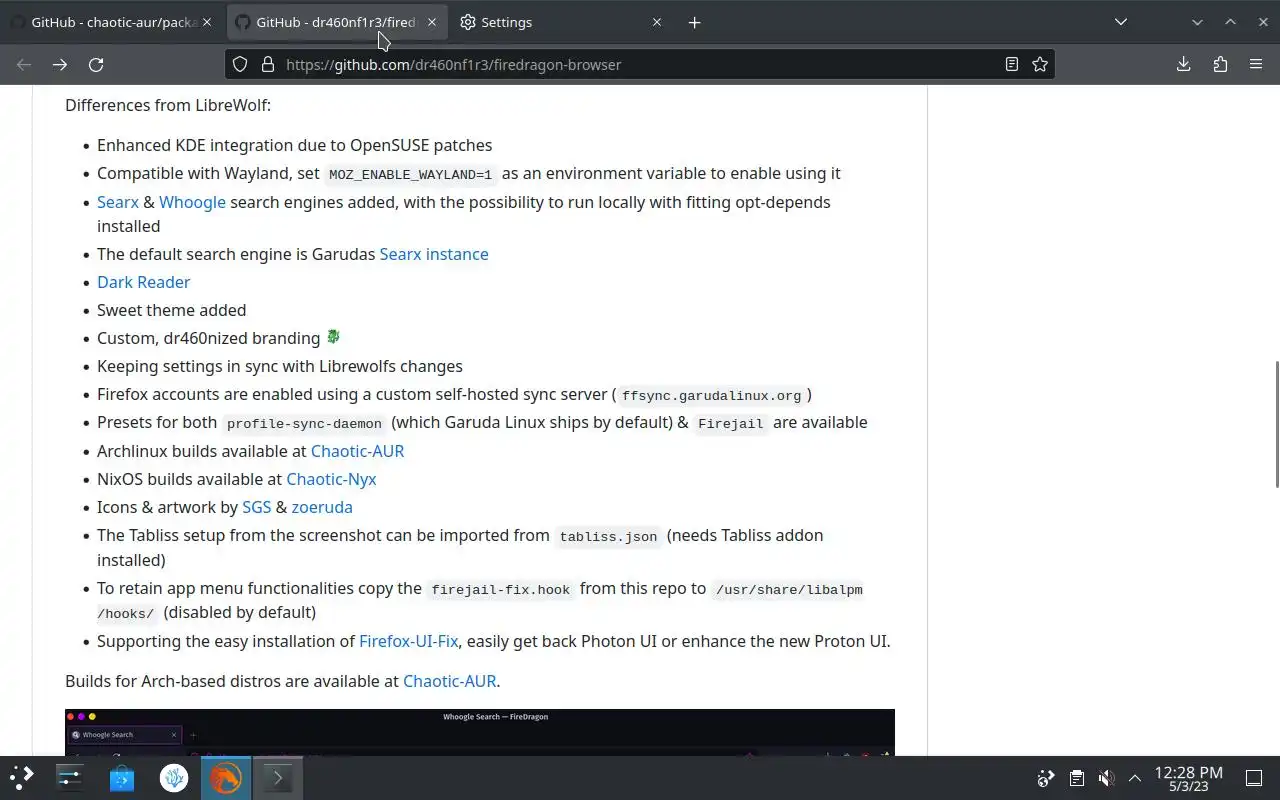Close the chaotic-aur GitHub tab
1280x800 pixels.
(207, 22)
